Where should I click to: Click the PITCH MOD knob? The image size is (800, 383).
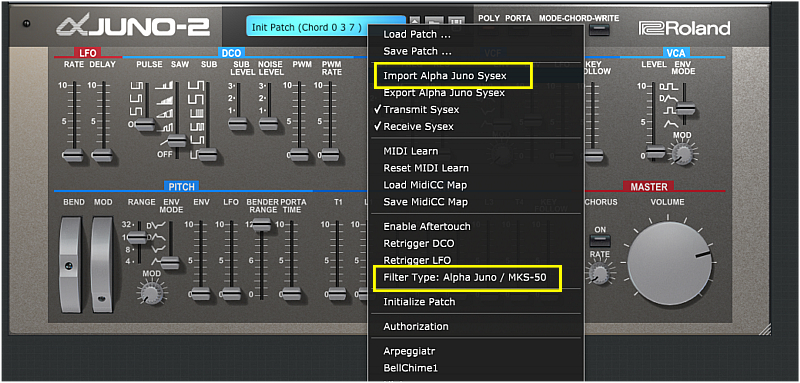(150, 293)
